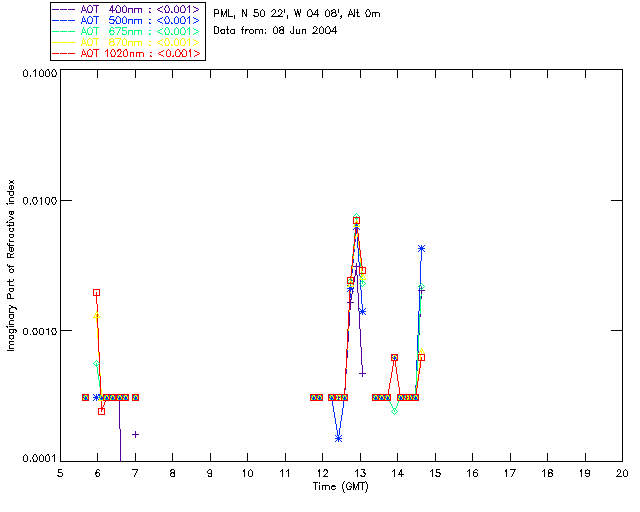Click the x-axis tick label 17

click(x=510, y=473)
